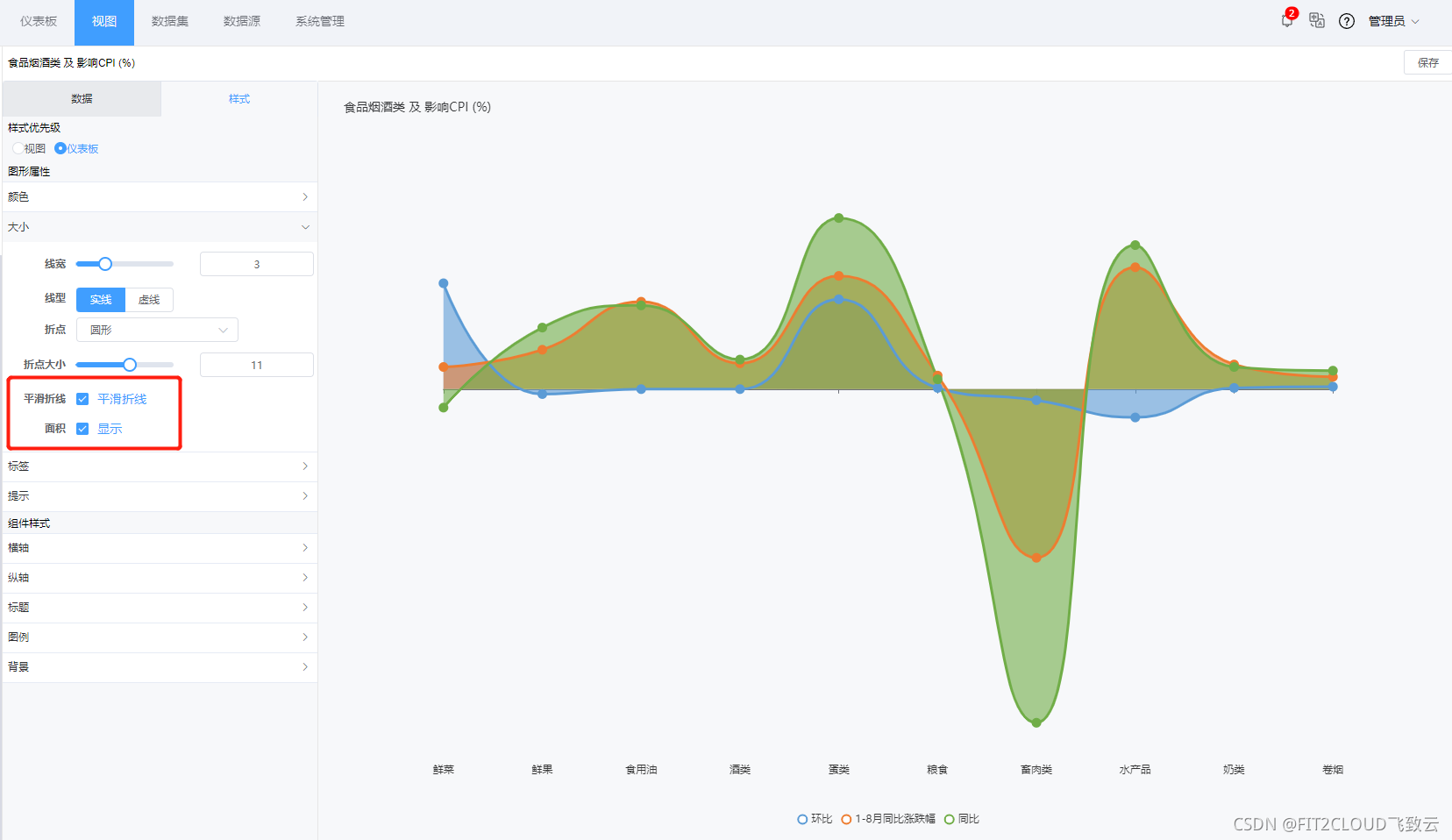Choose 实线 line type
The width and height of the screenshot is (1452, 840).
101,300
